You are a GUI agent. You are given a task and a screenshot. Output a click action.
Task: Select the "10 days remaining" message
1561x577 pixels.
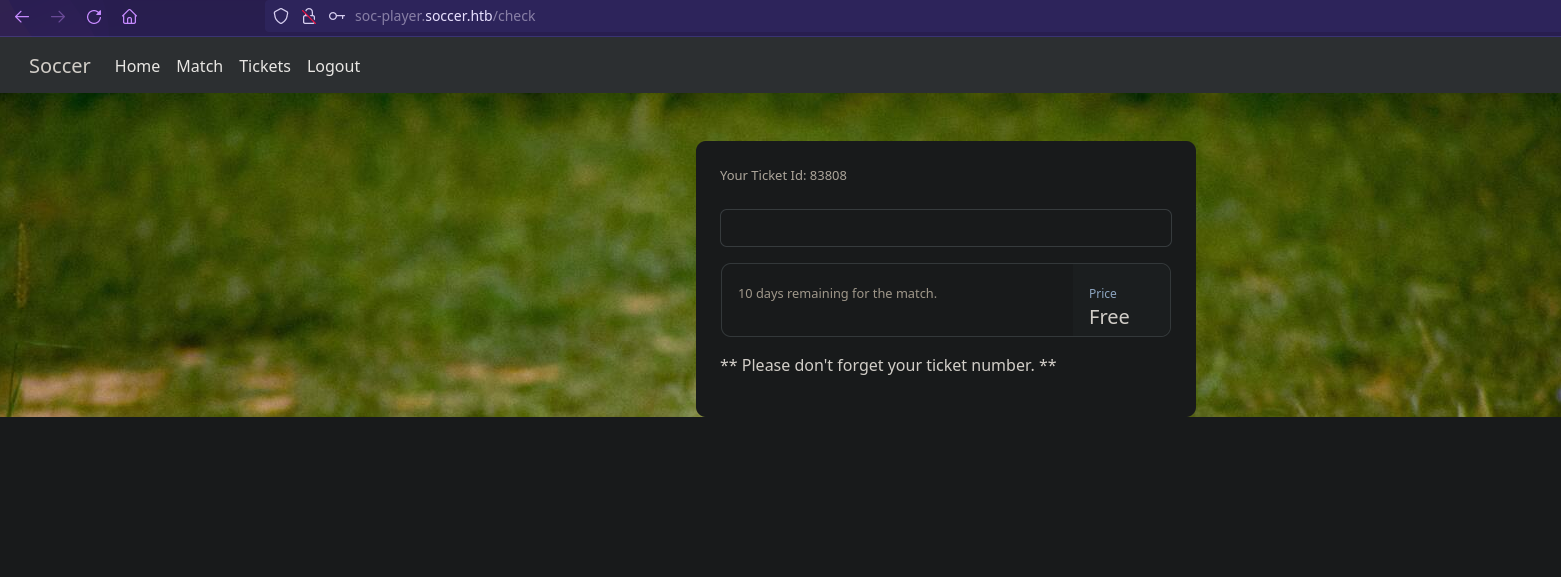pos(837,294)
